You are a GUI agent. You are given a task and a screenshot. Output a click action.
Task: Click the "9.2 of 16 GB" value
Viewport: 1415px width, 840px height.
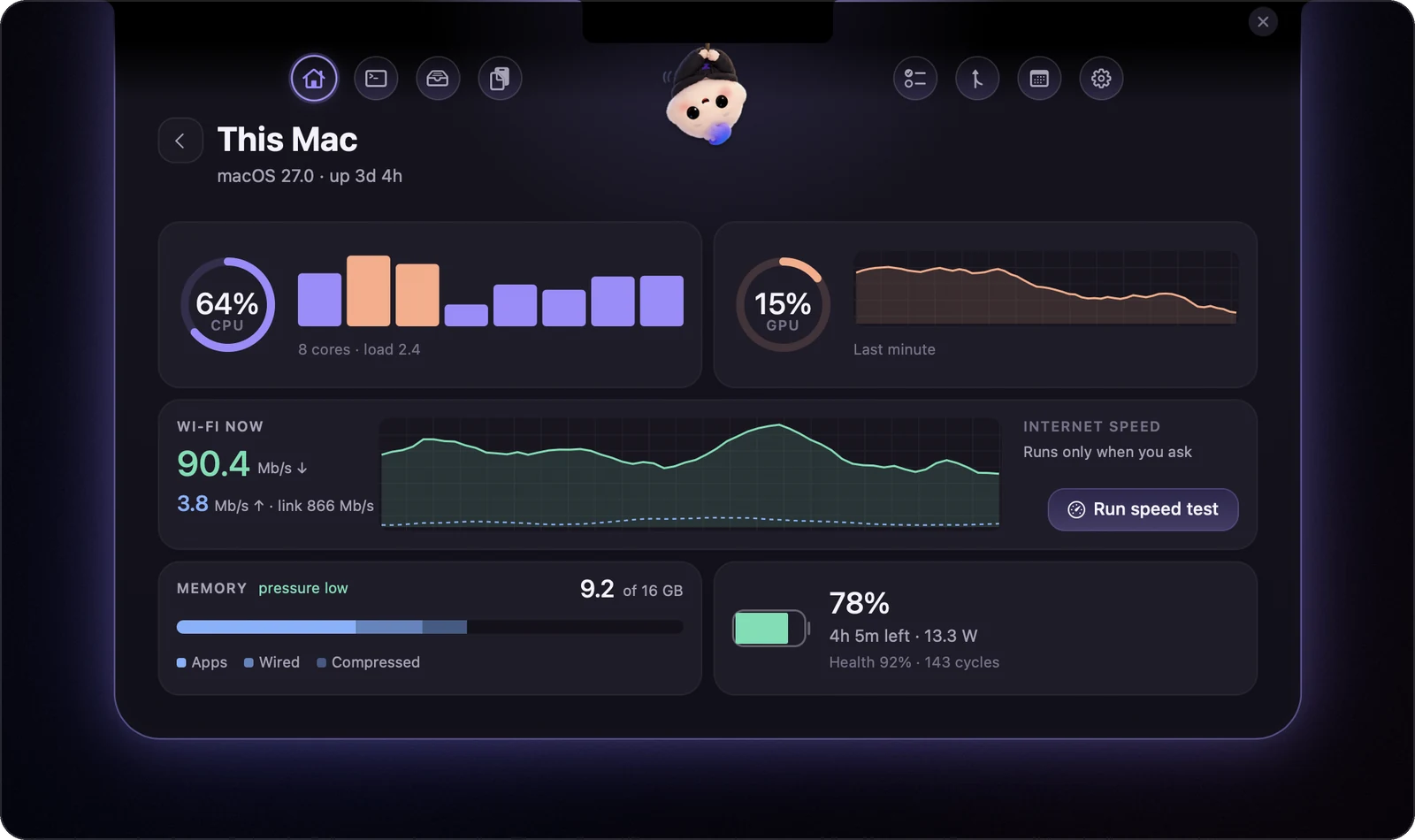point(631,590)
